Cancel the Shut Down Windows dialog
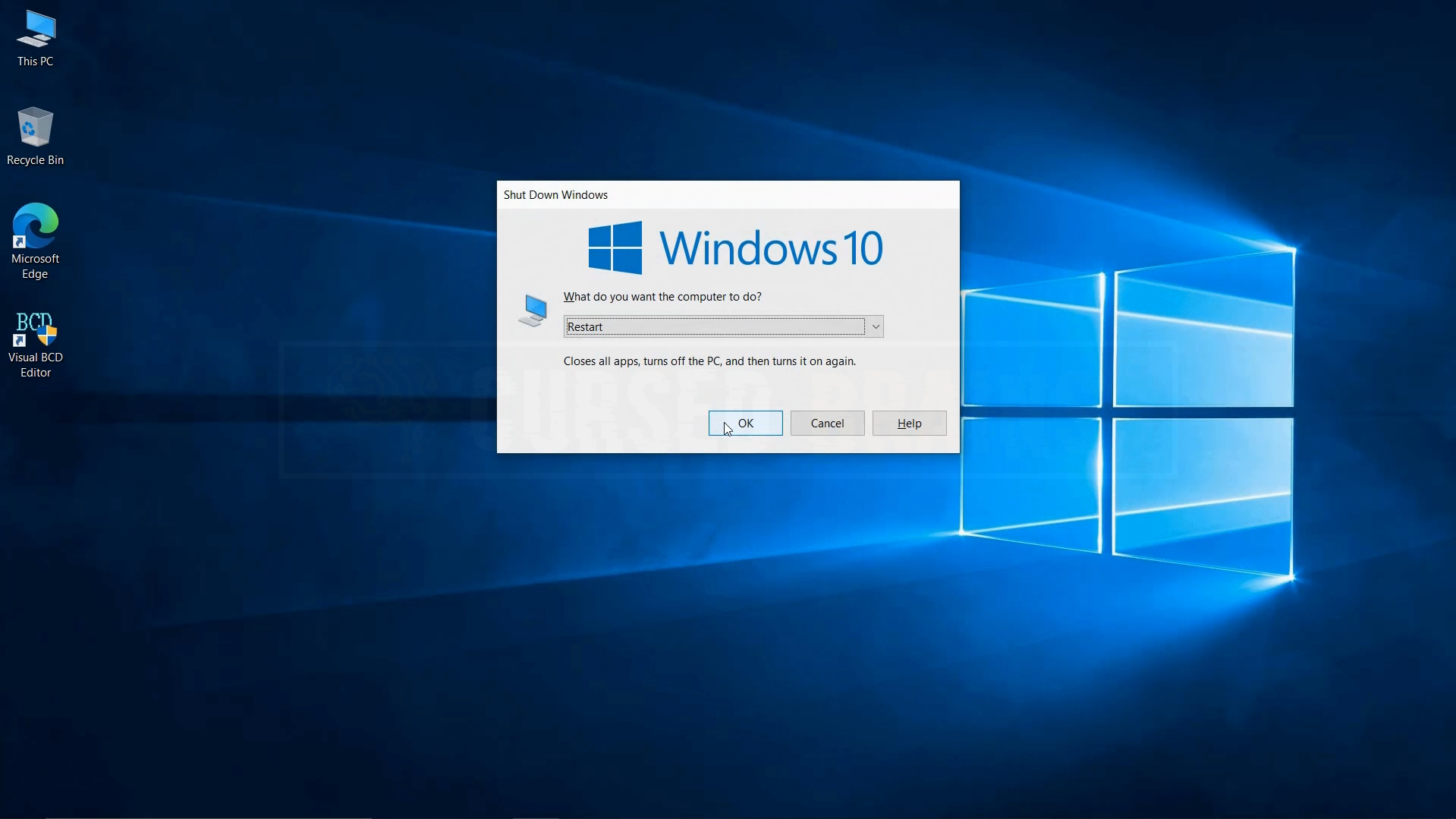 [x=827, y=424]
